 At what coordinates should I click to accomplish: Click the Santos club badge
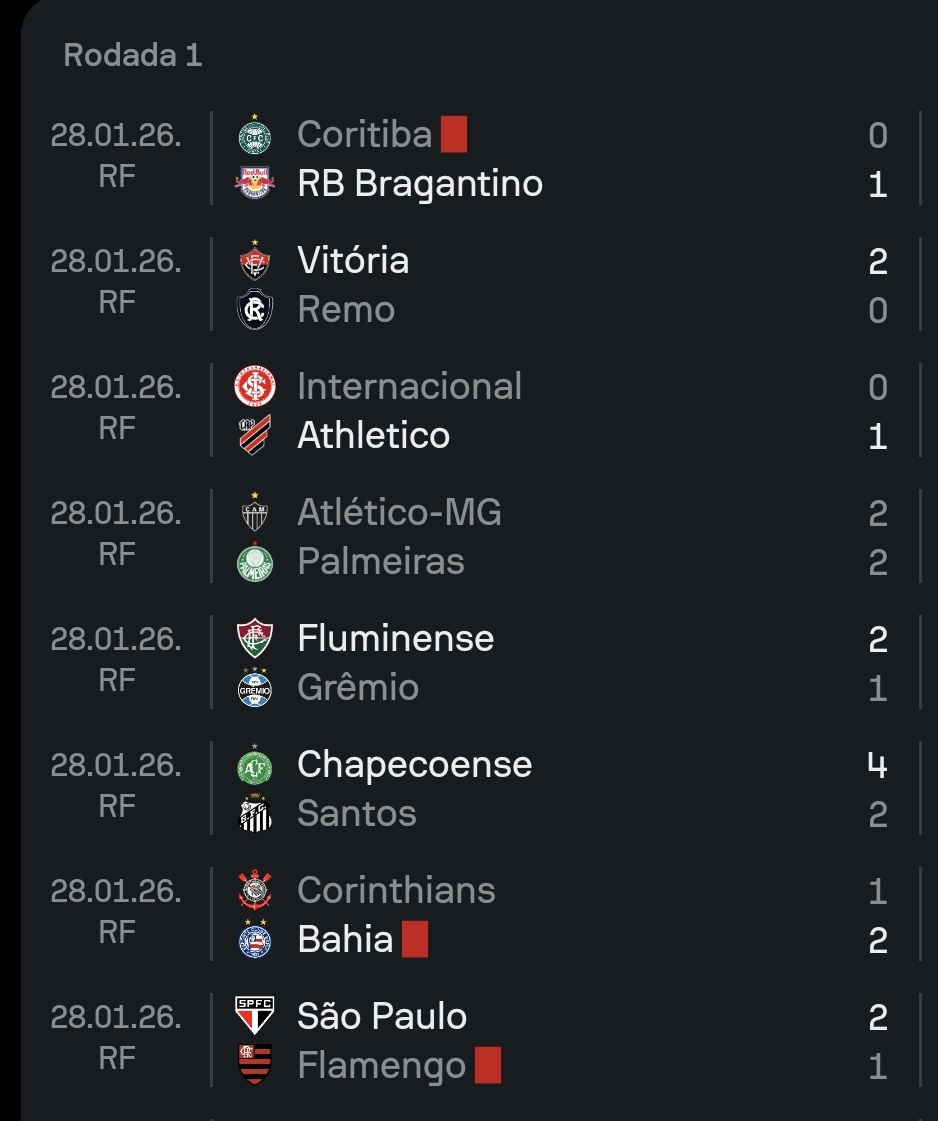pyautogui.click(x=255, y=814)
